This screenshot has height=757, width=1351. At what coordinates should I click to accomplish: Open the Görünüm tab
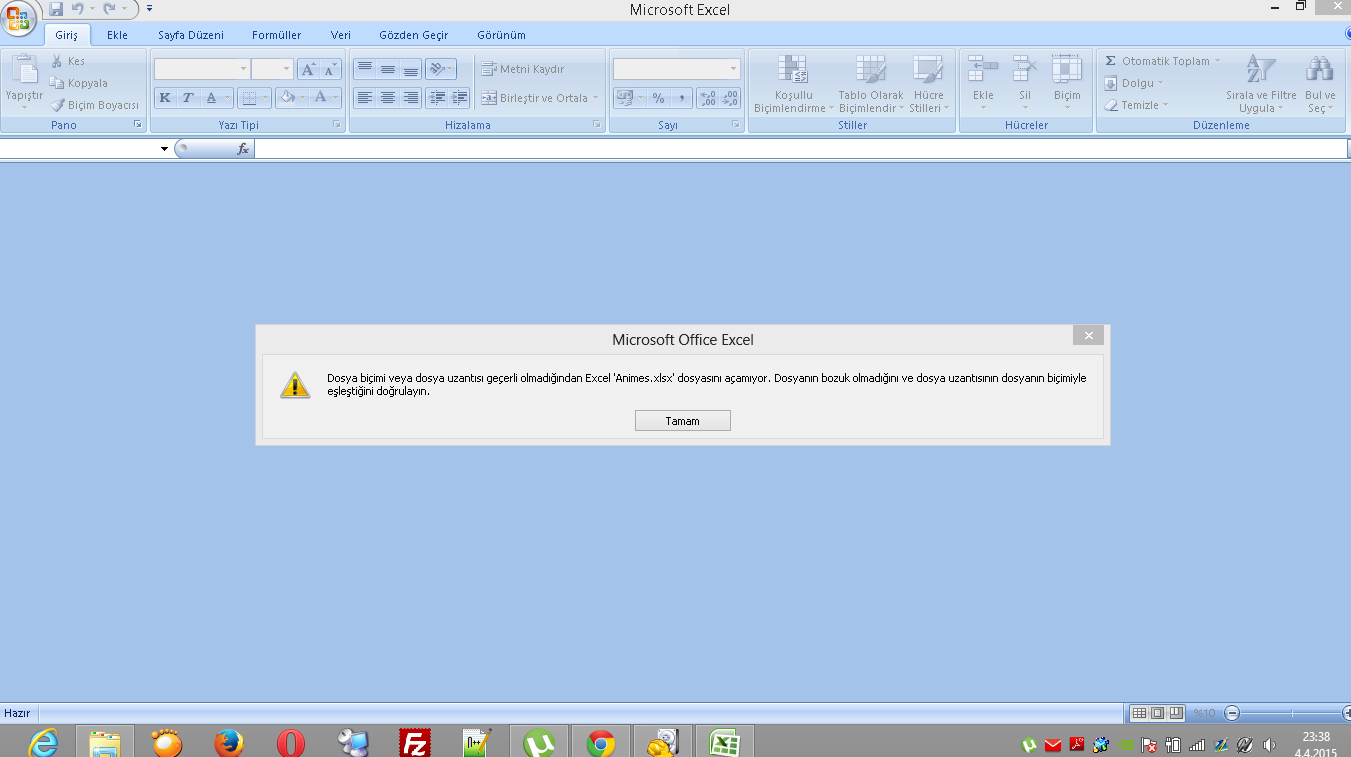point(501,35)
